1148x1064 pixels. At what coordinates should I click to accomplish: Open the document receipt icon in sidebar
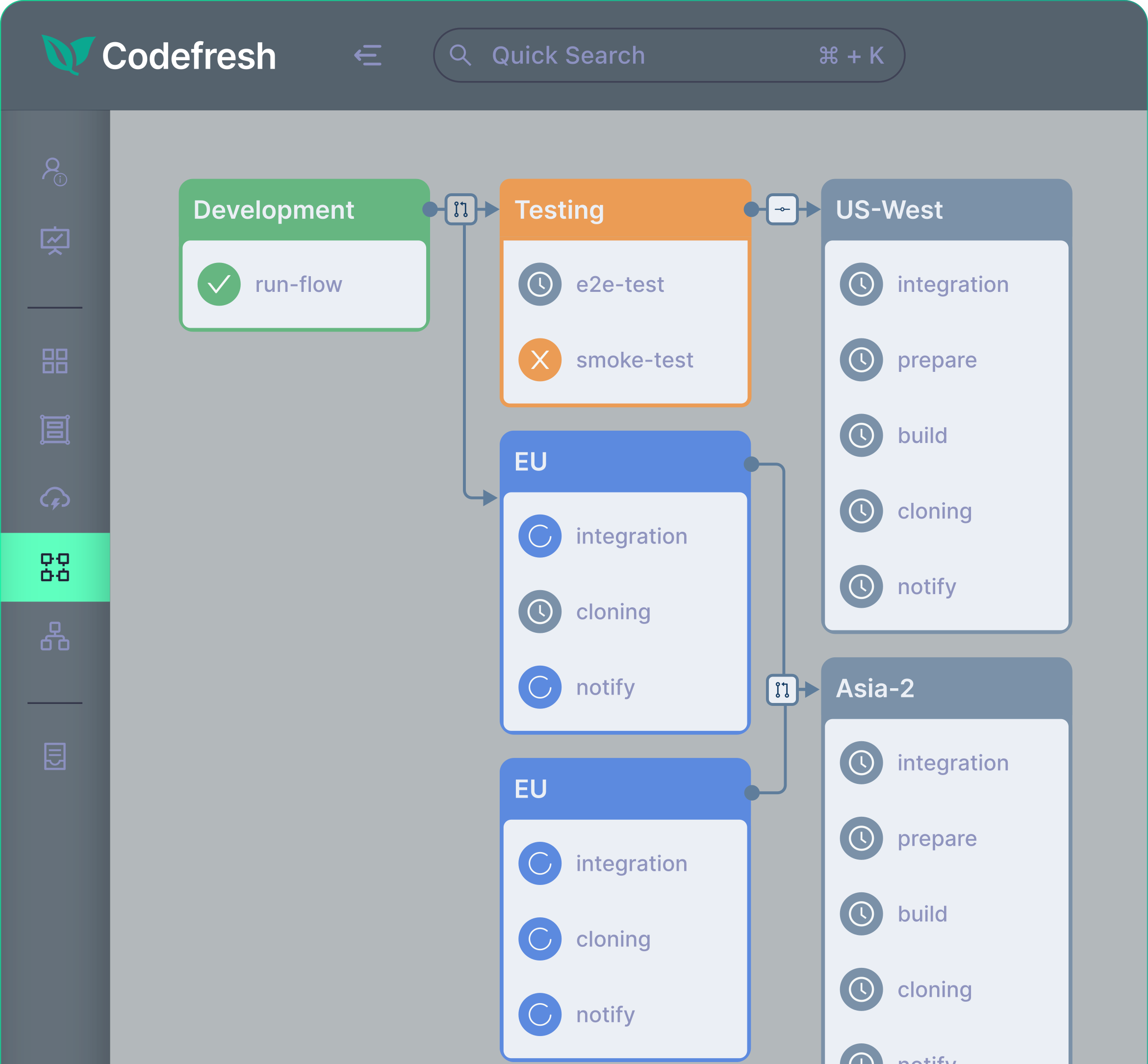pos(54,756)
